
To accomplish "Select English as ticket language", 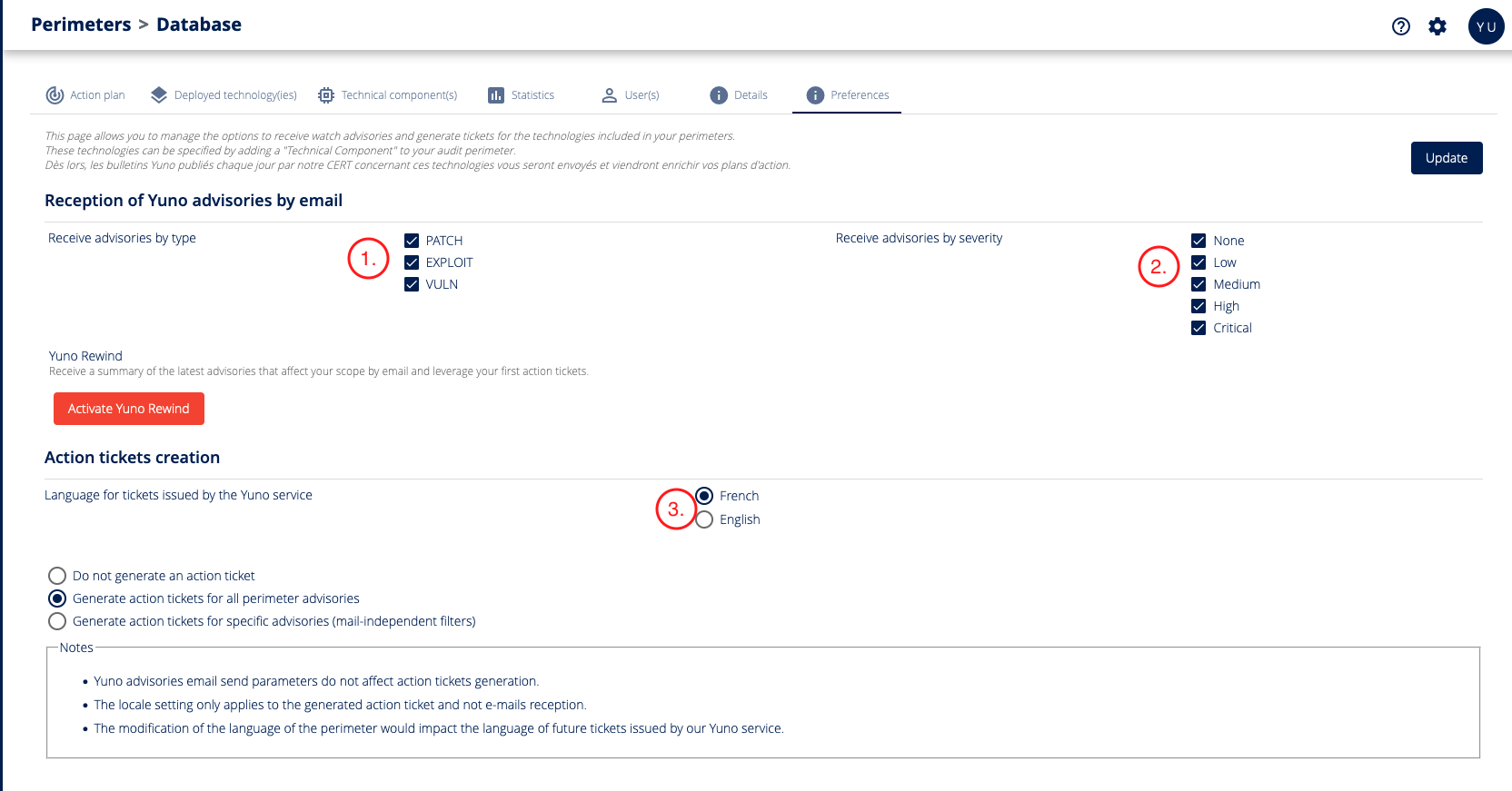I will coord(704,519).
